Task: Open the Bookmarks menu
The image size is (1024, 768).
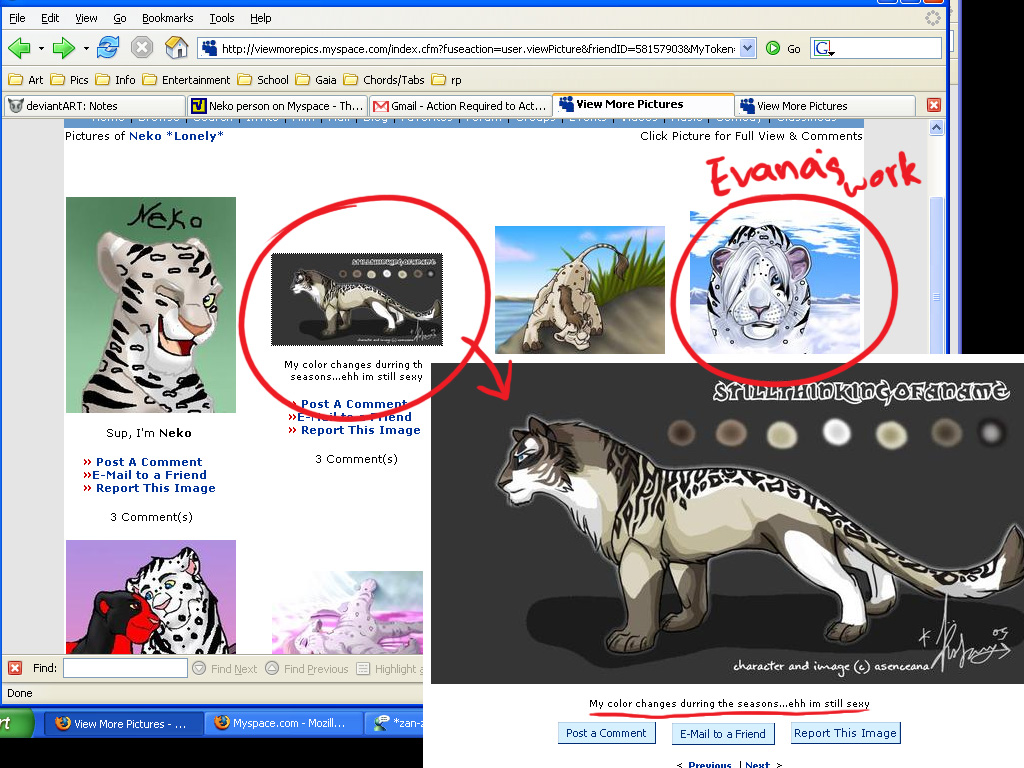Action: [168, 18]
